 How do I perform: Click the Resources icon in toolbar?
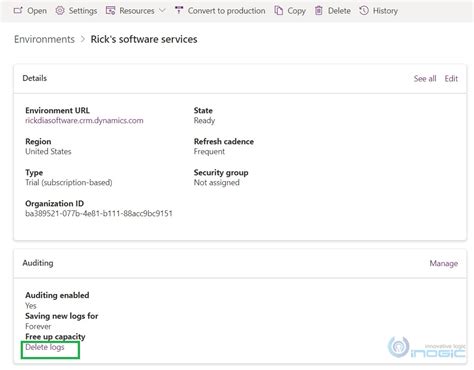click(110, 11)
